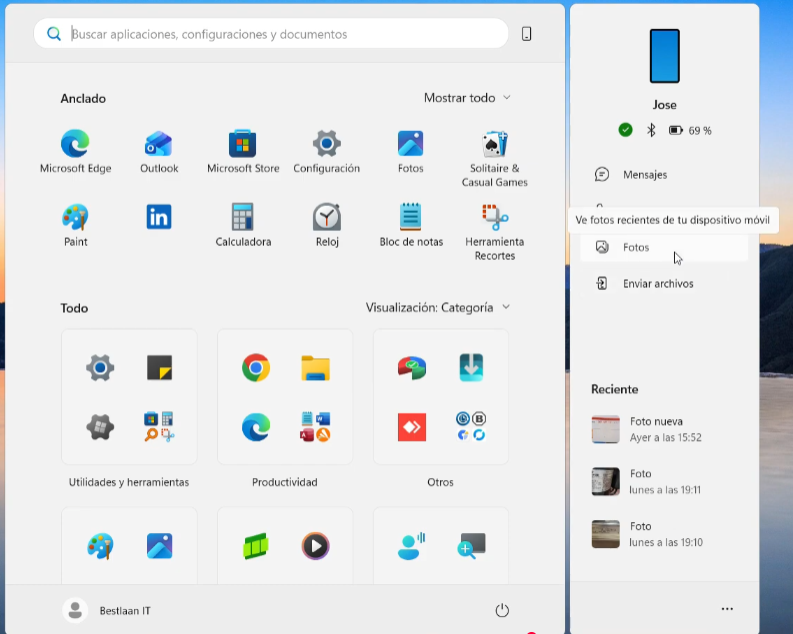The height and width of the screenshot is (634, 793).
Task: Launch Herramienta Recortes
Action: pos(495,232)
